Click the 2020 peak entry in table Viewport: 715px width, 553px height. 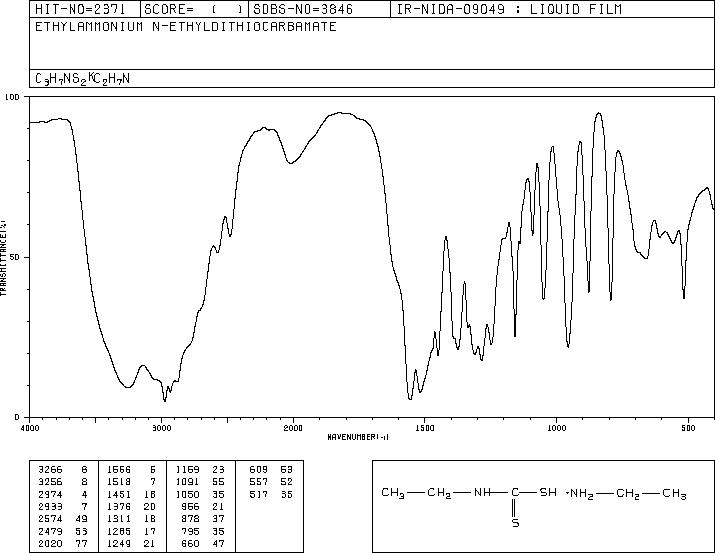coord(50,544)
